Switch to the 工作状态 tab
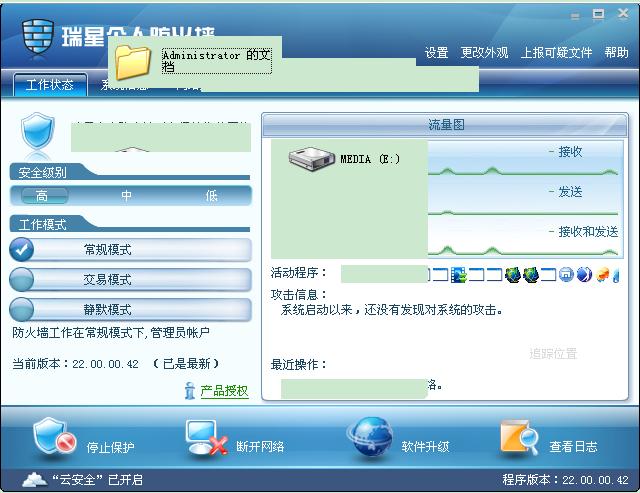 50,85
